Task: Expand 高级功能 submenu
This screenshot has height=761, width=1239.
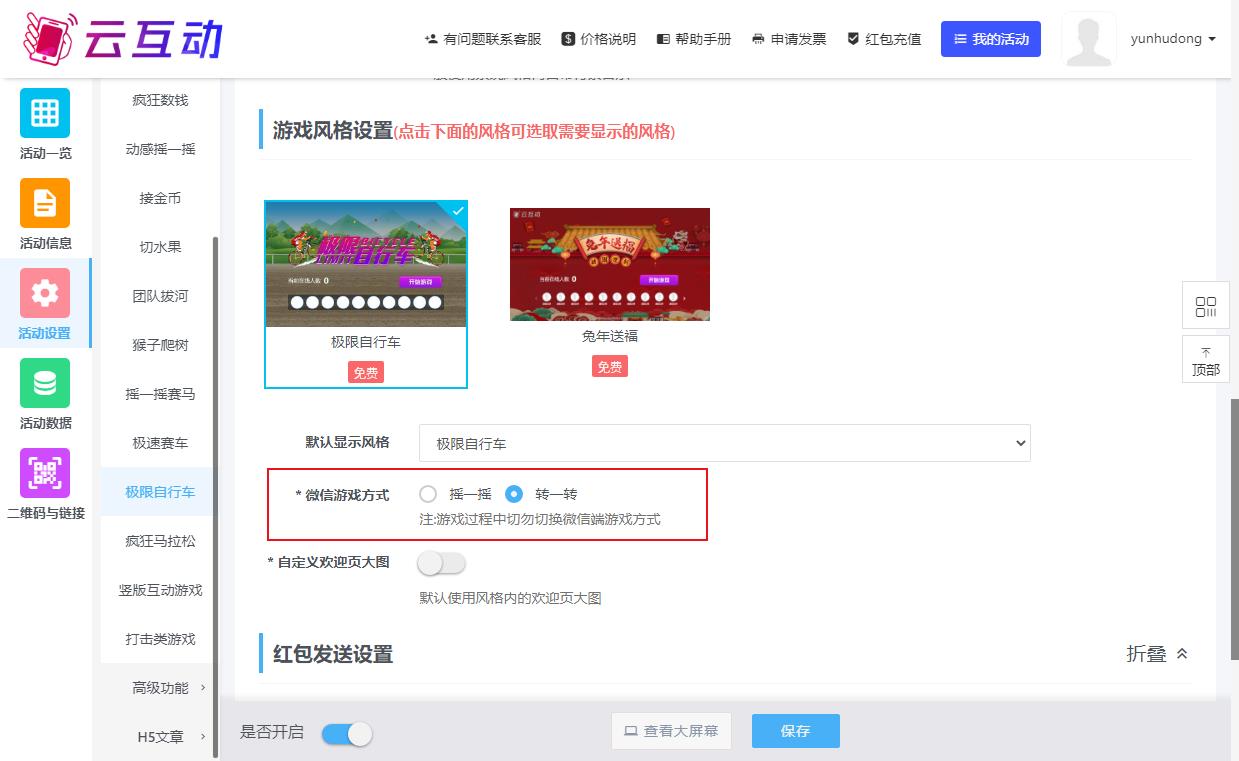Action: point(160,688)
